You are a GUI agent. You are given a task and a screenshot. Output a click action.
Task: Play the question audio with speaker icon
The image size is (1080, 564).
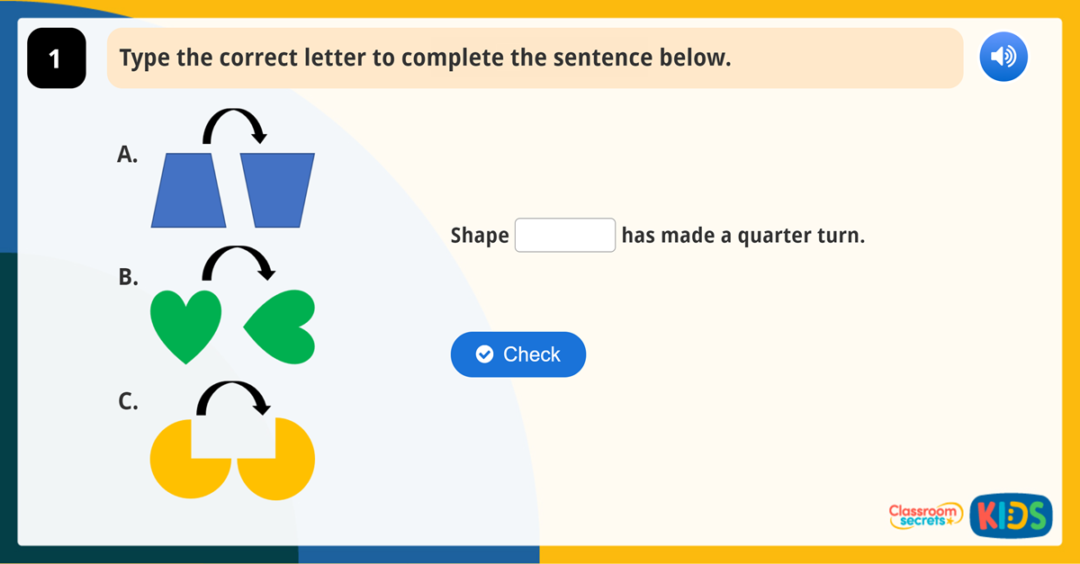pyautogui.click(x=1003, y=58)
